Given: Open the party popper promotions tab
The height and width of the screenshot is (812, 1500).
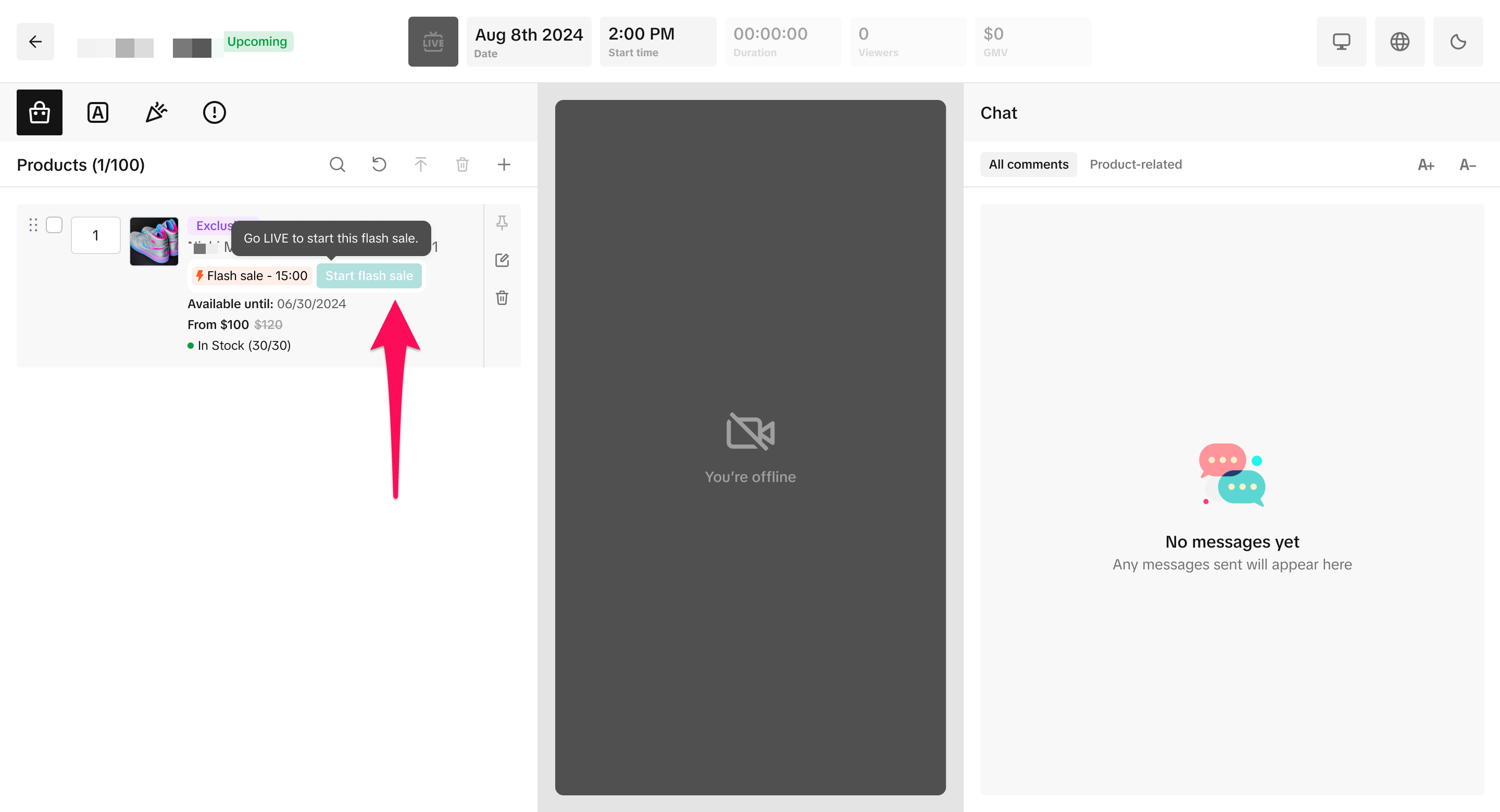Looking at the screenshot, I should [156, 112].
